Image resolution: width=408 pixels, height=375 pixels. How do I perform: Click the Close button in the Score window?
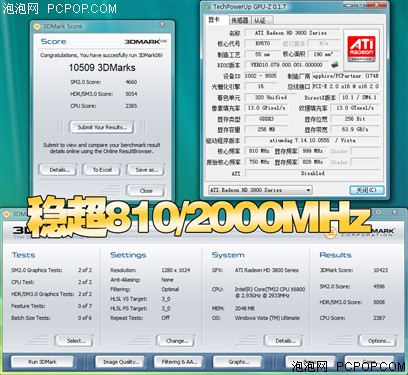[x=146, y=191]
